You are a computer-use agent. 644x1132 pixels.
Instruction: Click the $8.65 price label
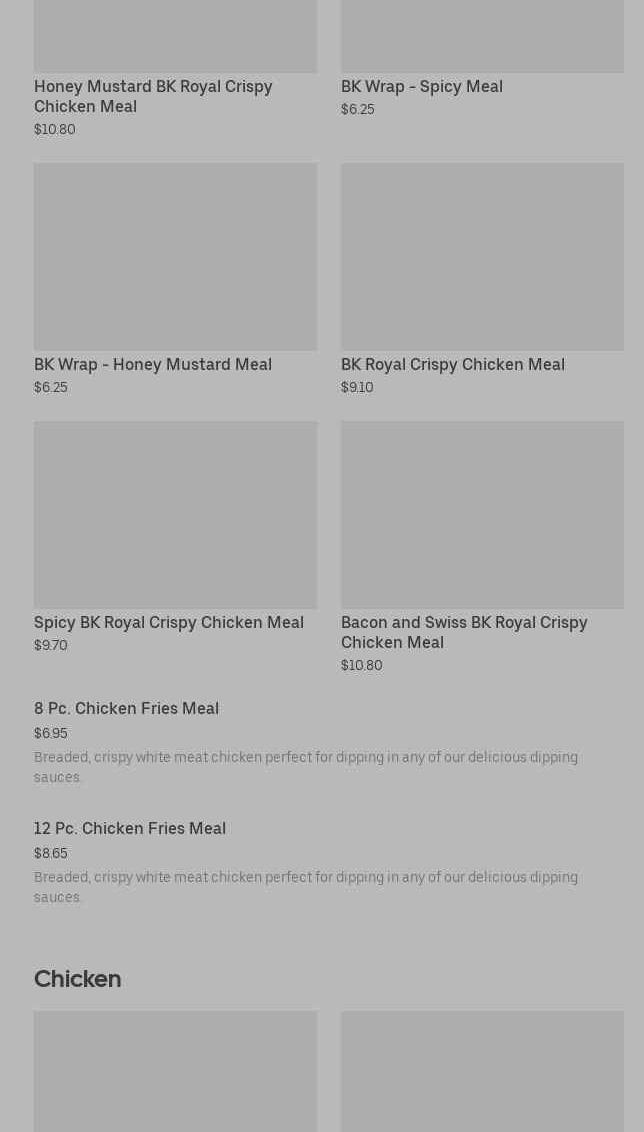[51, 853]
